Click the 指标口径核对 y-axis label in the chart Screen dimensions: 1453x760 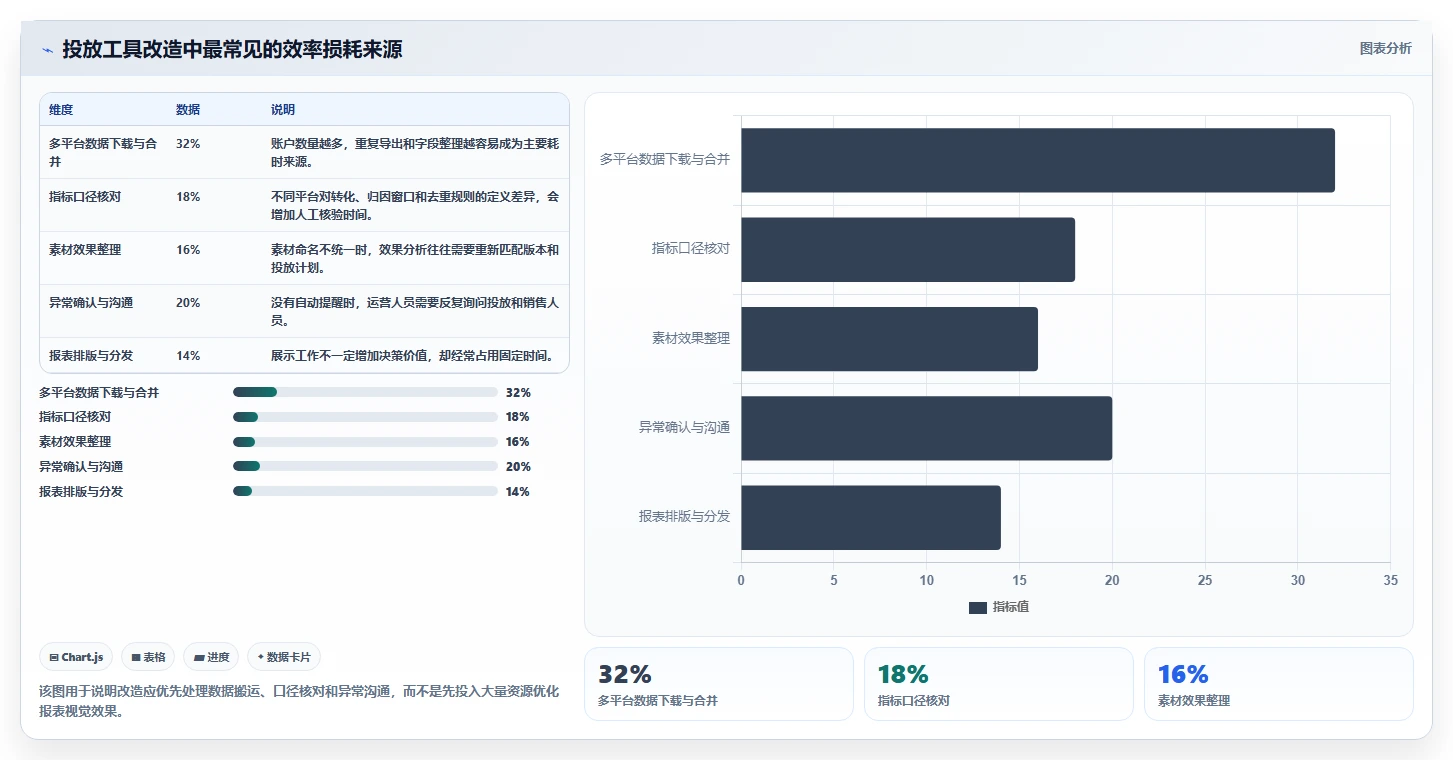[691, 248]
